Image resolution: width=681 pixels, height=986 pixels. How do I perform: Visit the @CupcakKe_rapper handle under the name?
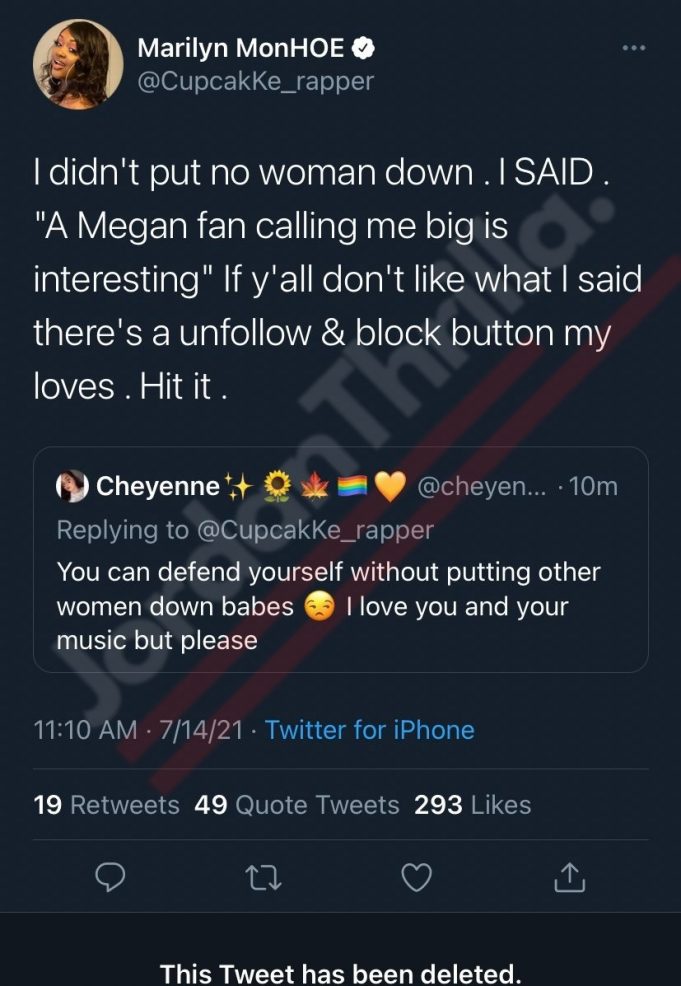tap(254, 80)
